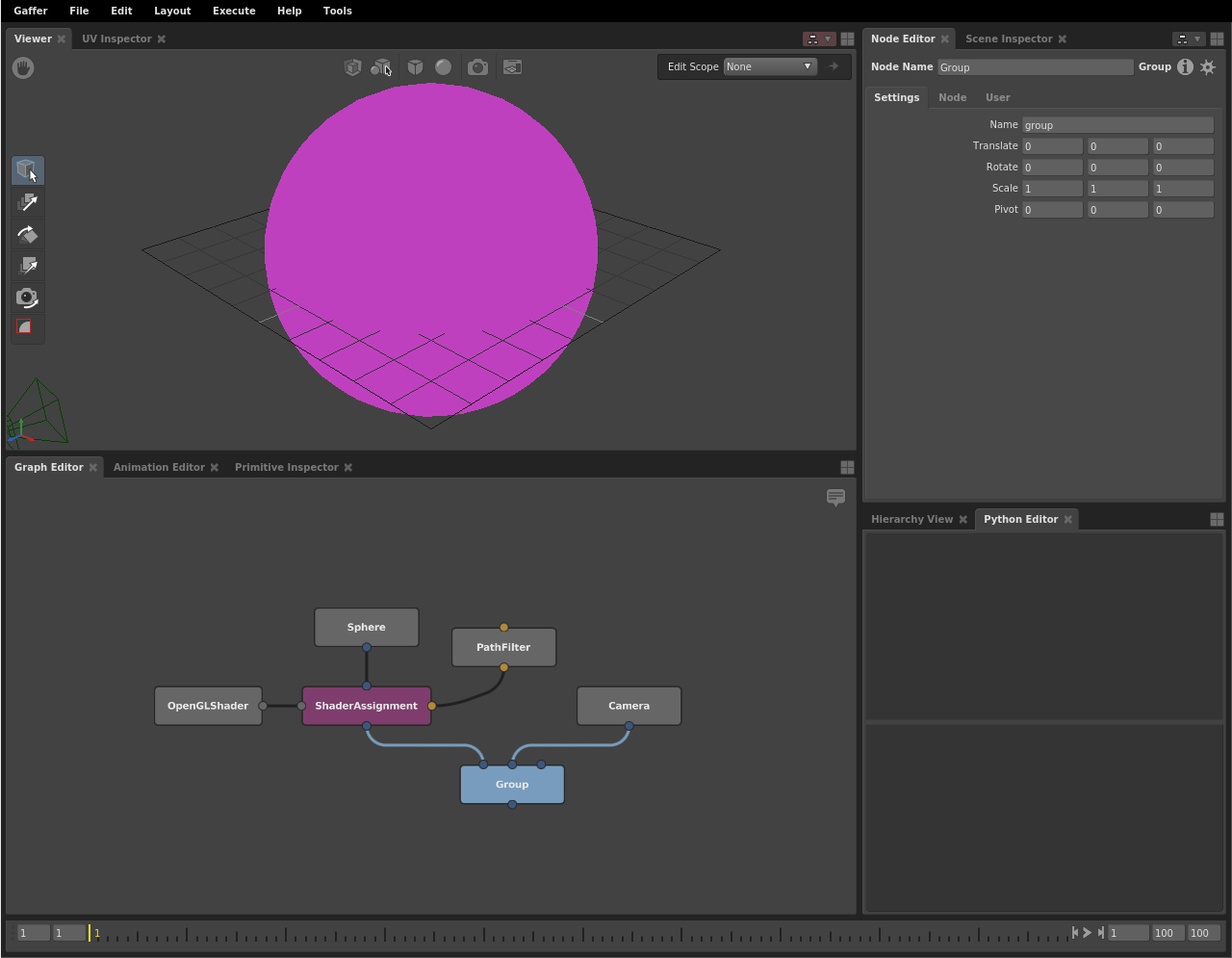Open the node gear settings icon
The image size is (1232, 958).
1208,66
